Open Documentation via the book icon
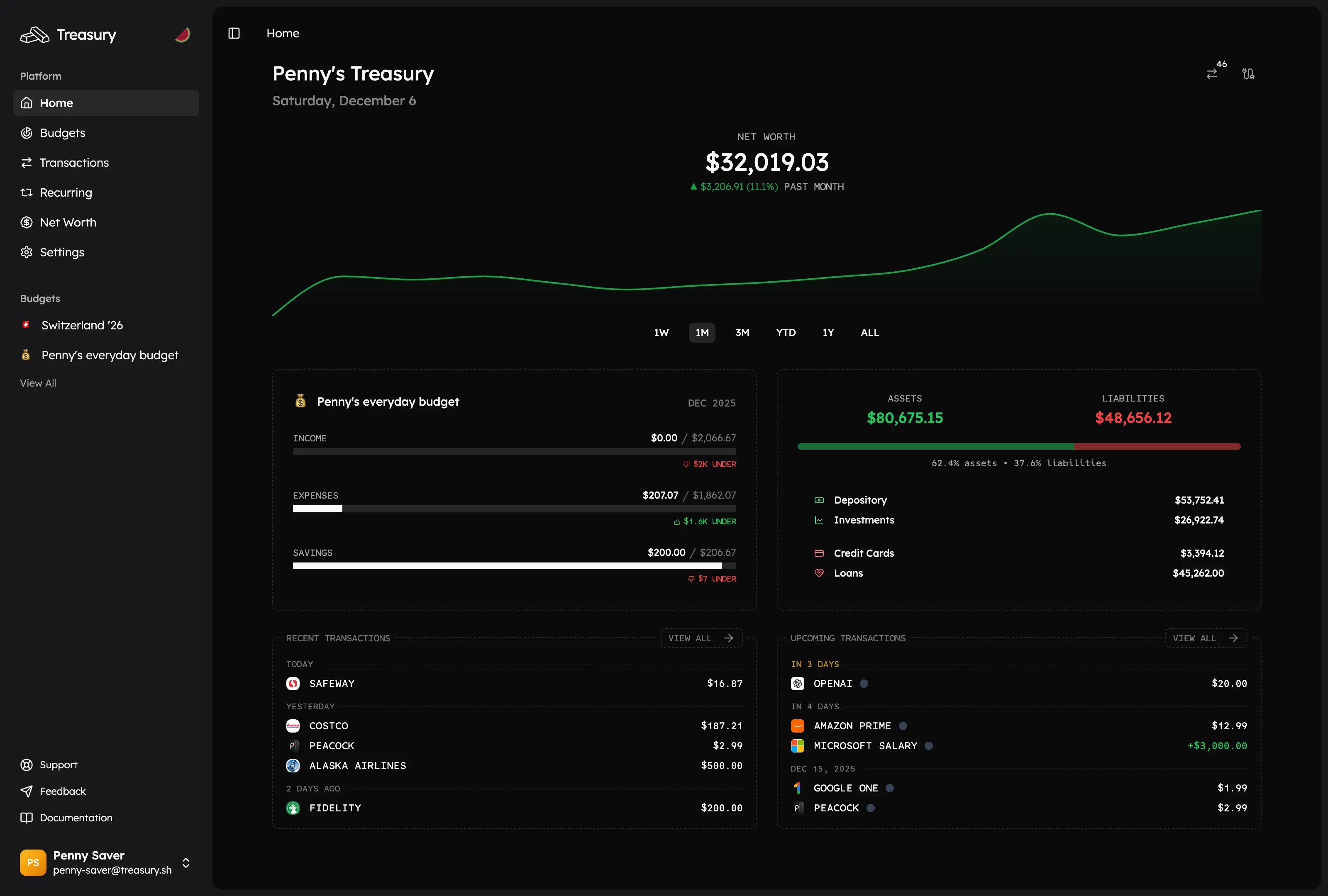Screen dimensions: 1328x896 coord(27,818)
